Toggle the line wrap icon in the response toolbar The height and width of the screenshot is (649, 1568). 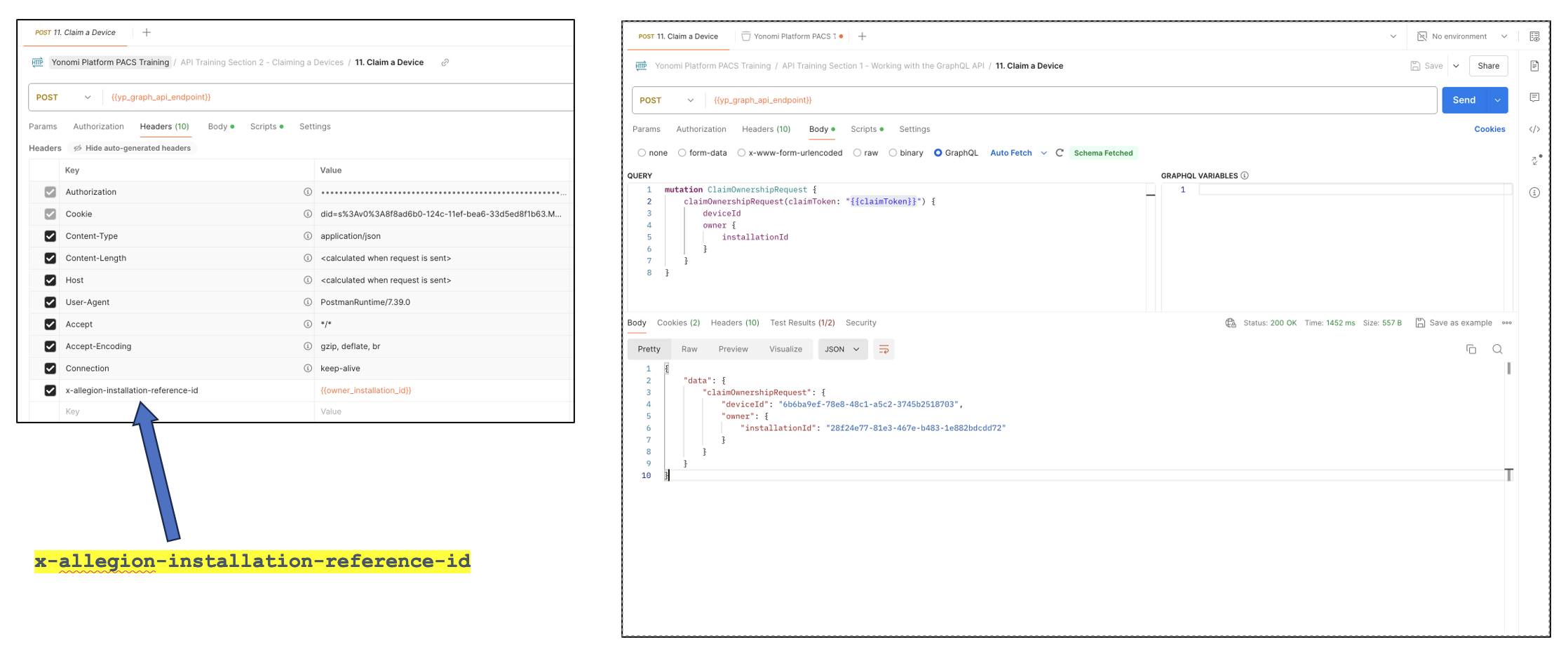point(884,349)
